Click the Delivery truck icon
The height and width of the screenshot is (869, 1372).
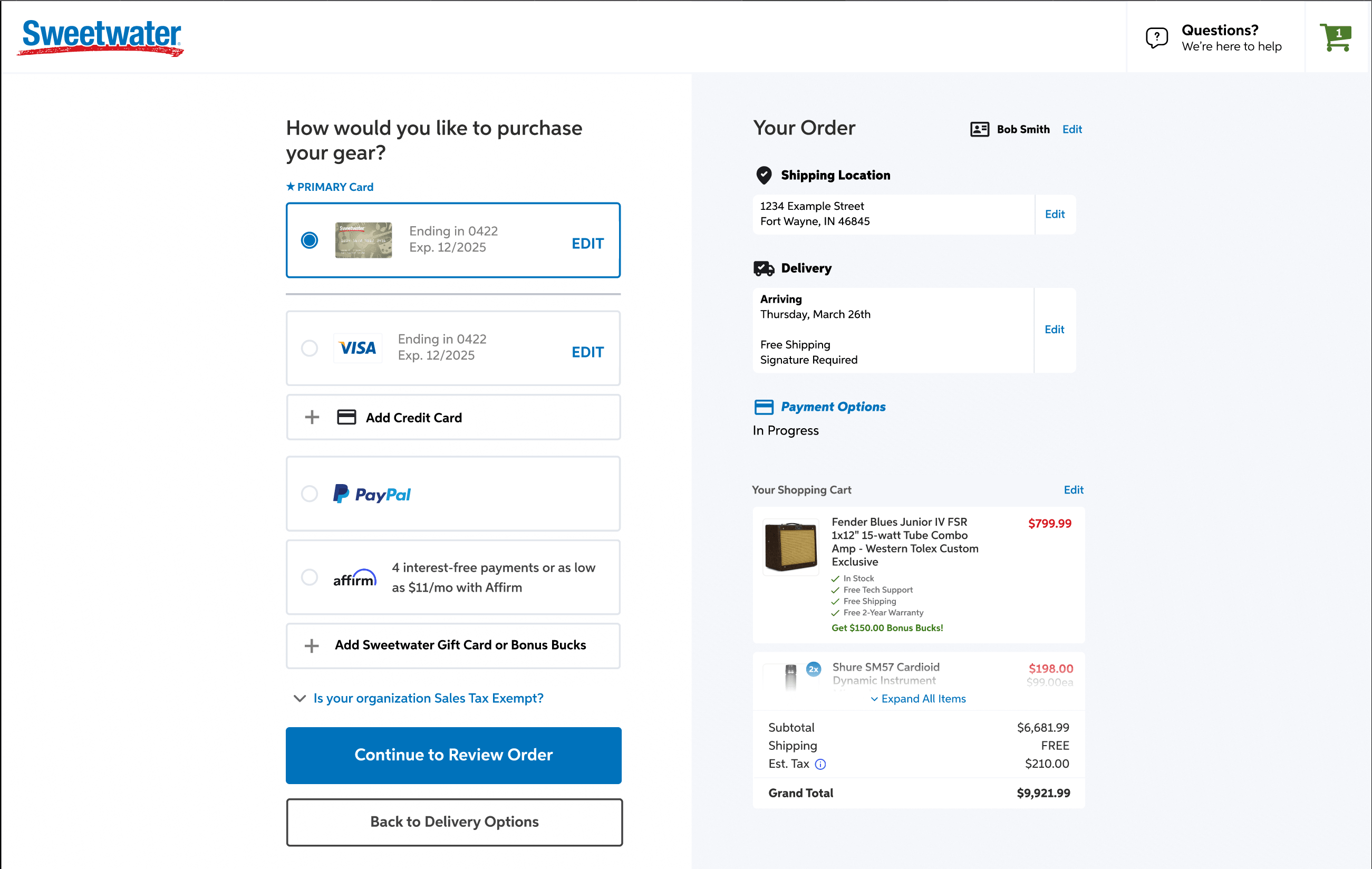click(764, 268)
